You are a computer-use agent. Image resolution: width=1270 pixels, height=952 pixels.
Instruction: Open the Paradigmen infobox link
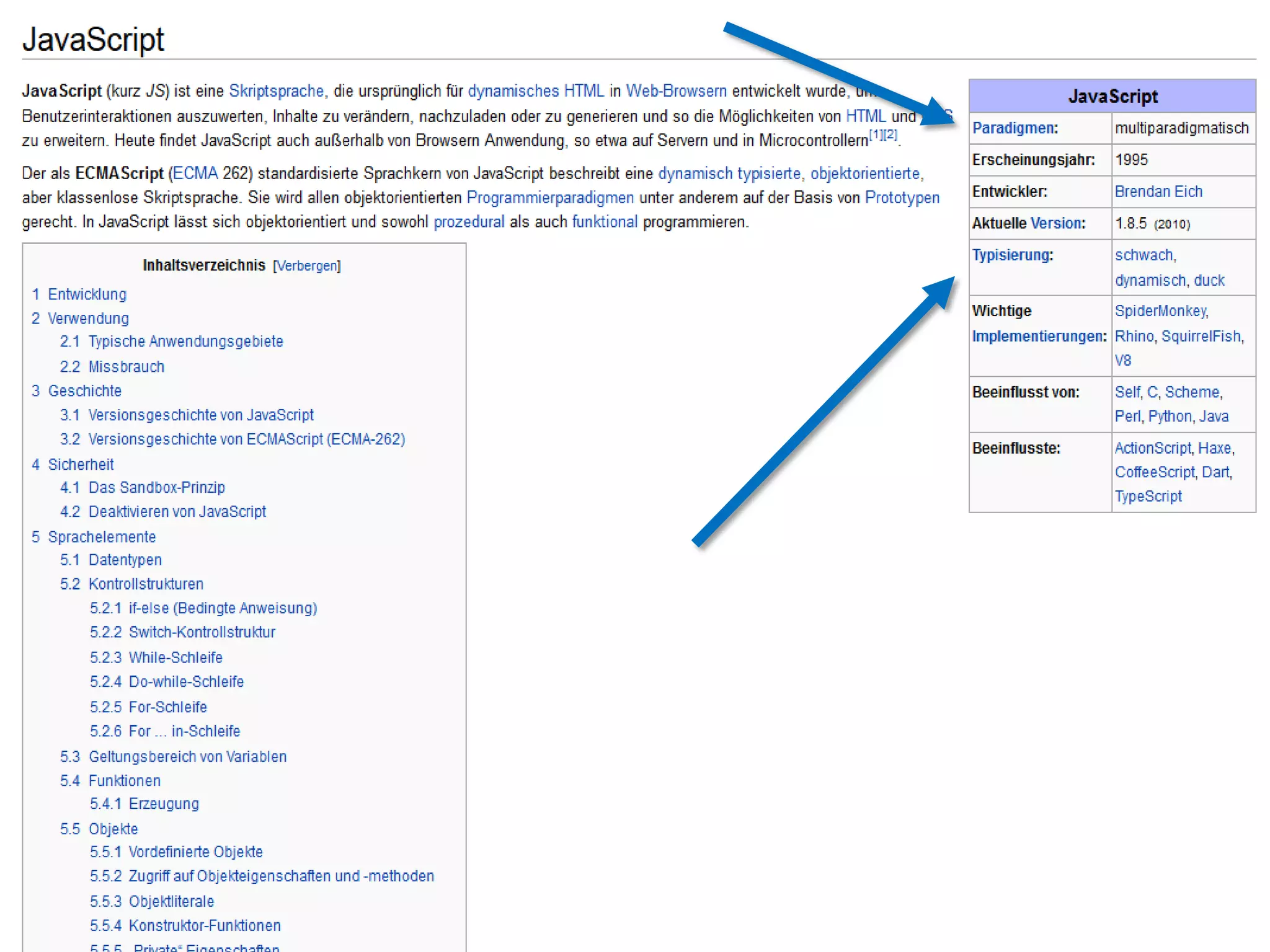click(1014, 128)
